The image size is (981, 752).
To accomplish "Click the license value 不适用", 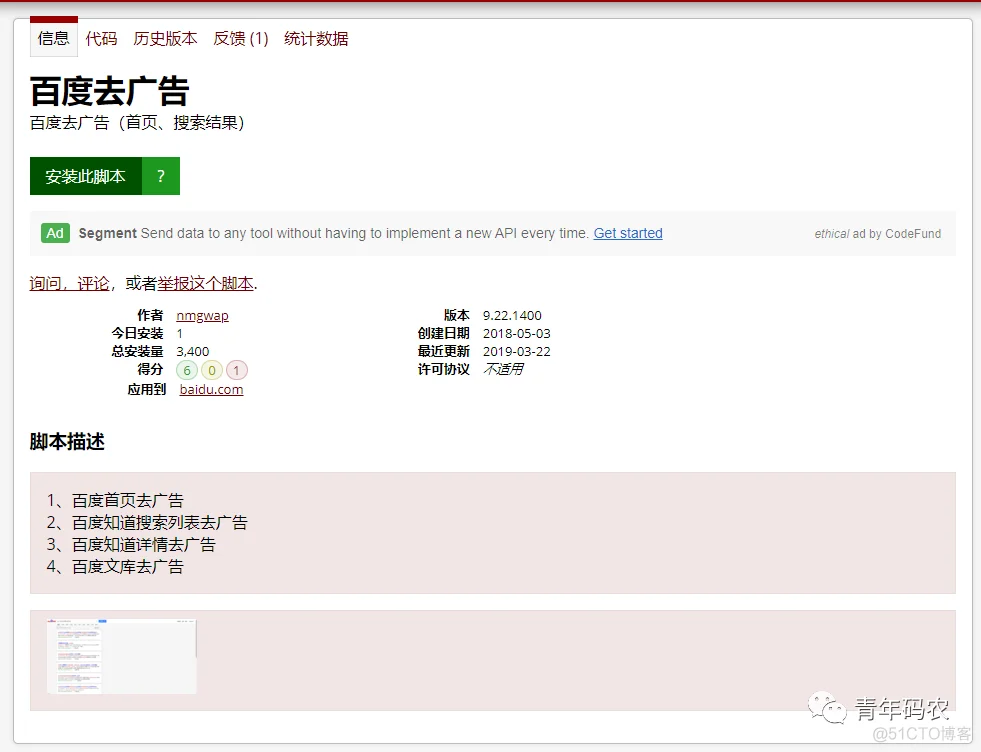I will pos(503,369).
